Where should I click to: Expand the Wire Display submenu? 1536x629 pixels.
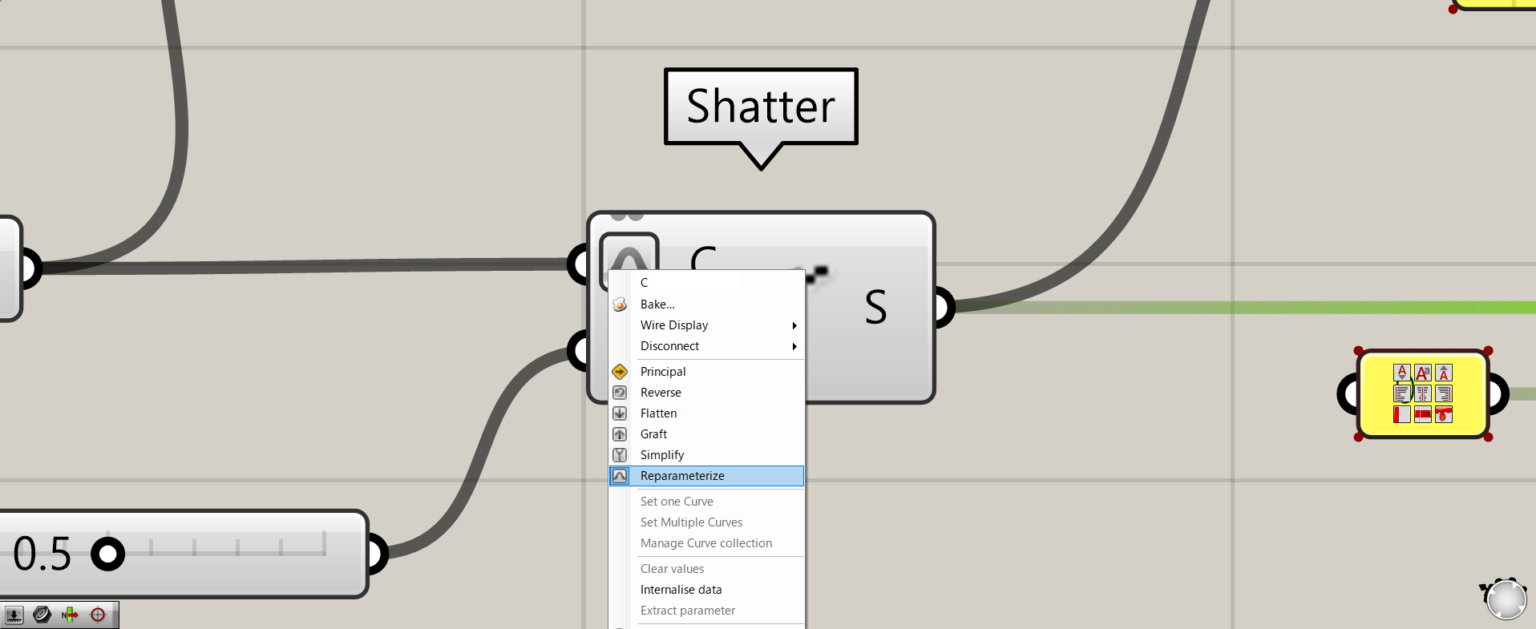674,325
